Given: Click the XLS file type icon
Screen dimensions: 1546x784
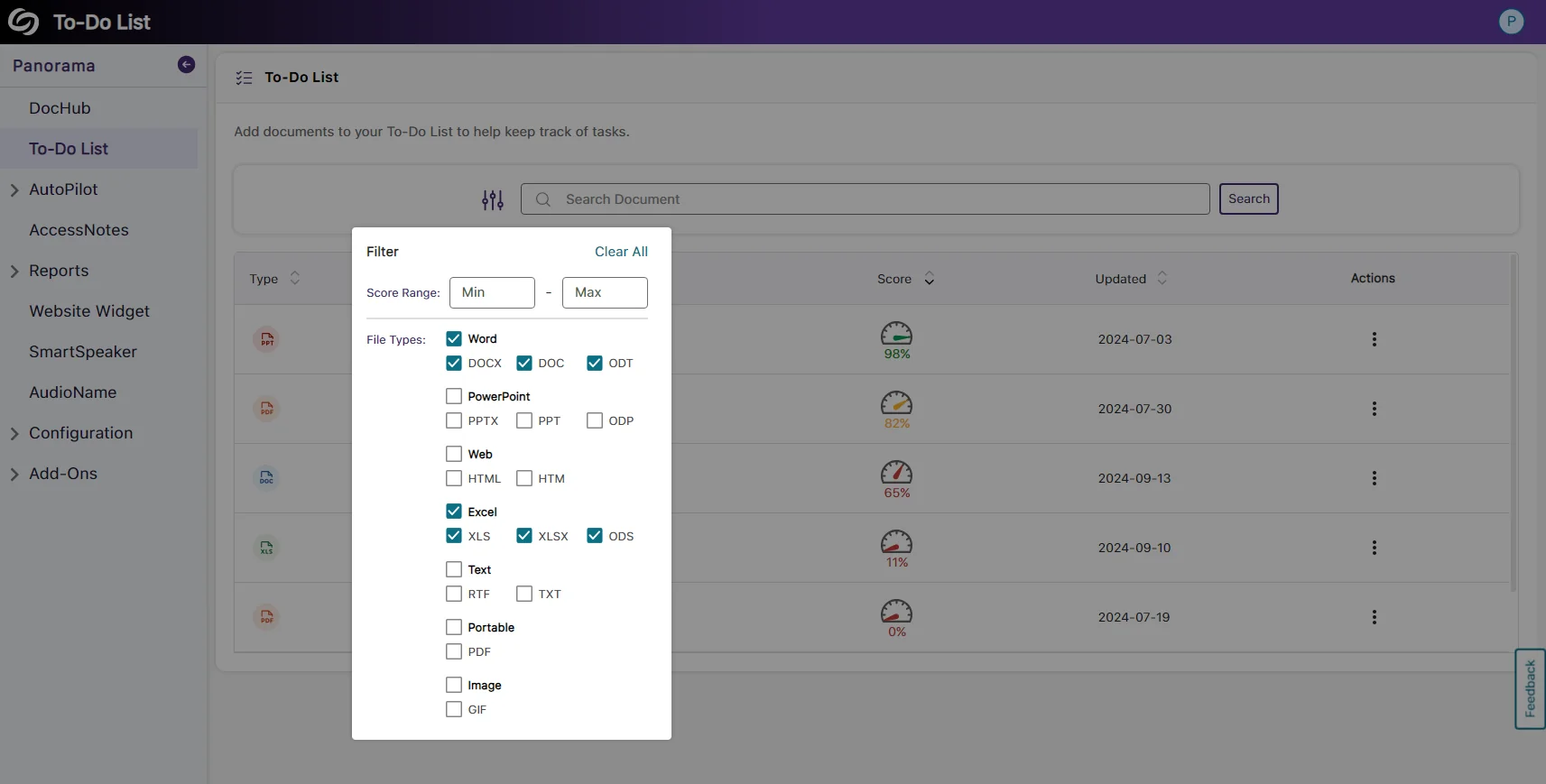Looking at the screenshot, I should [266, 548].
